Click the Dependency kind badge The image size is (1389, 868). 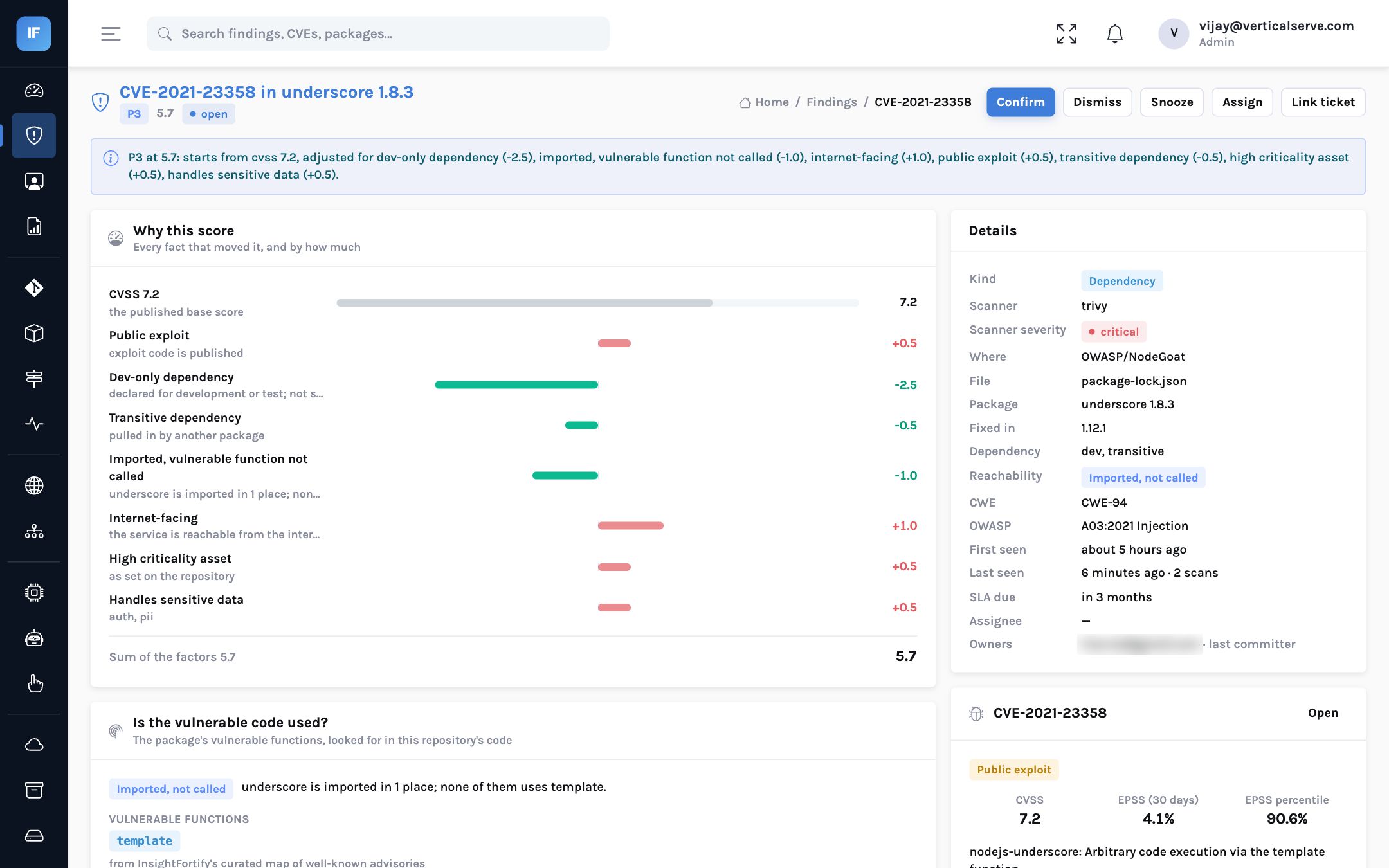(x=1121, y=281)
